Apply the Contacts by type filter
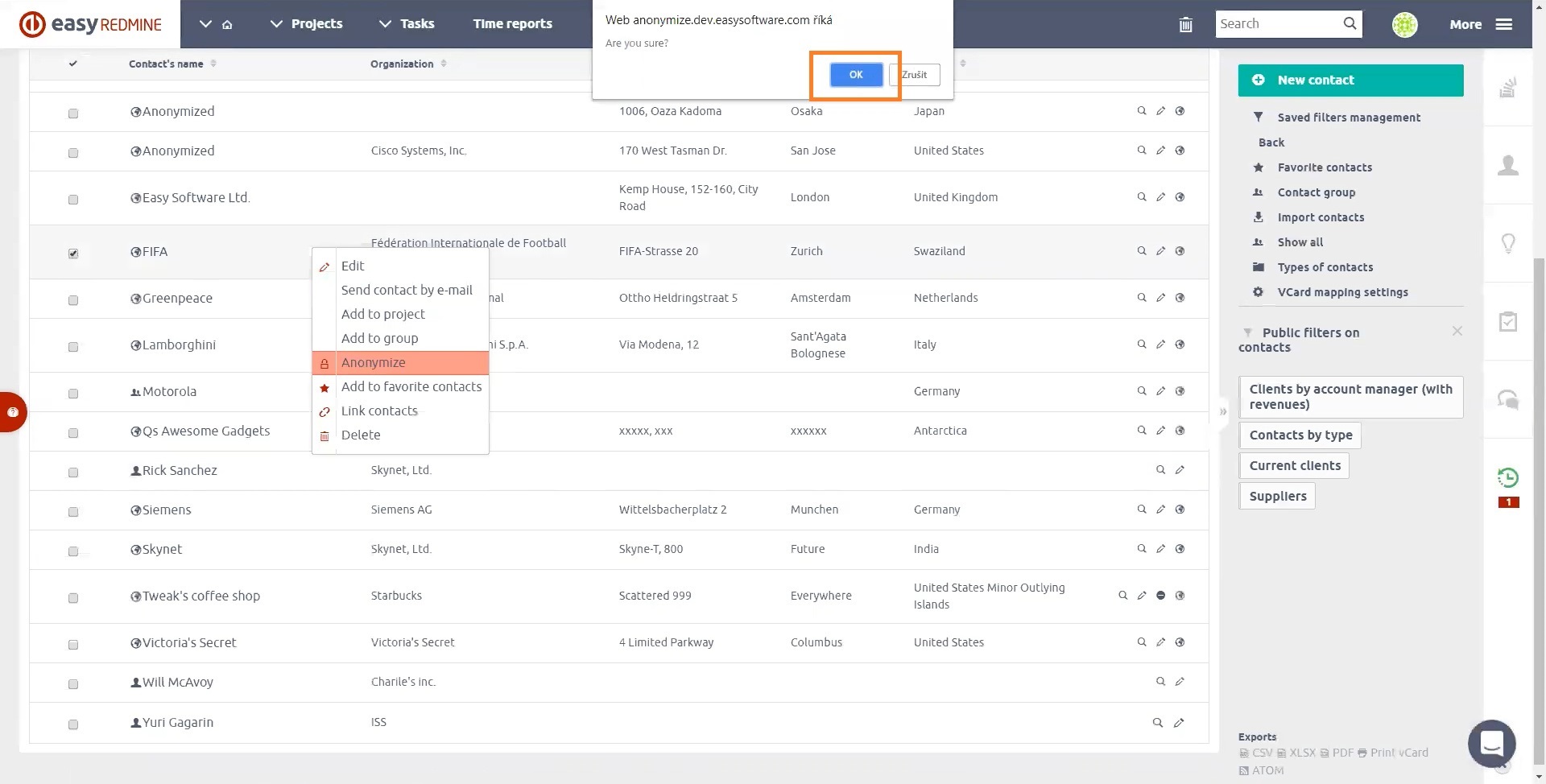 click(1300, 435)
